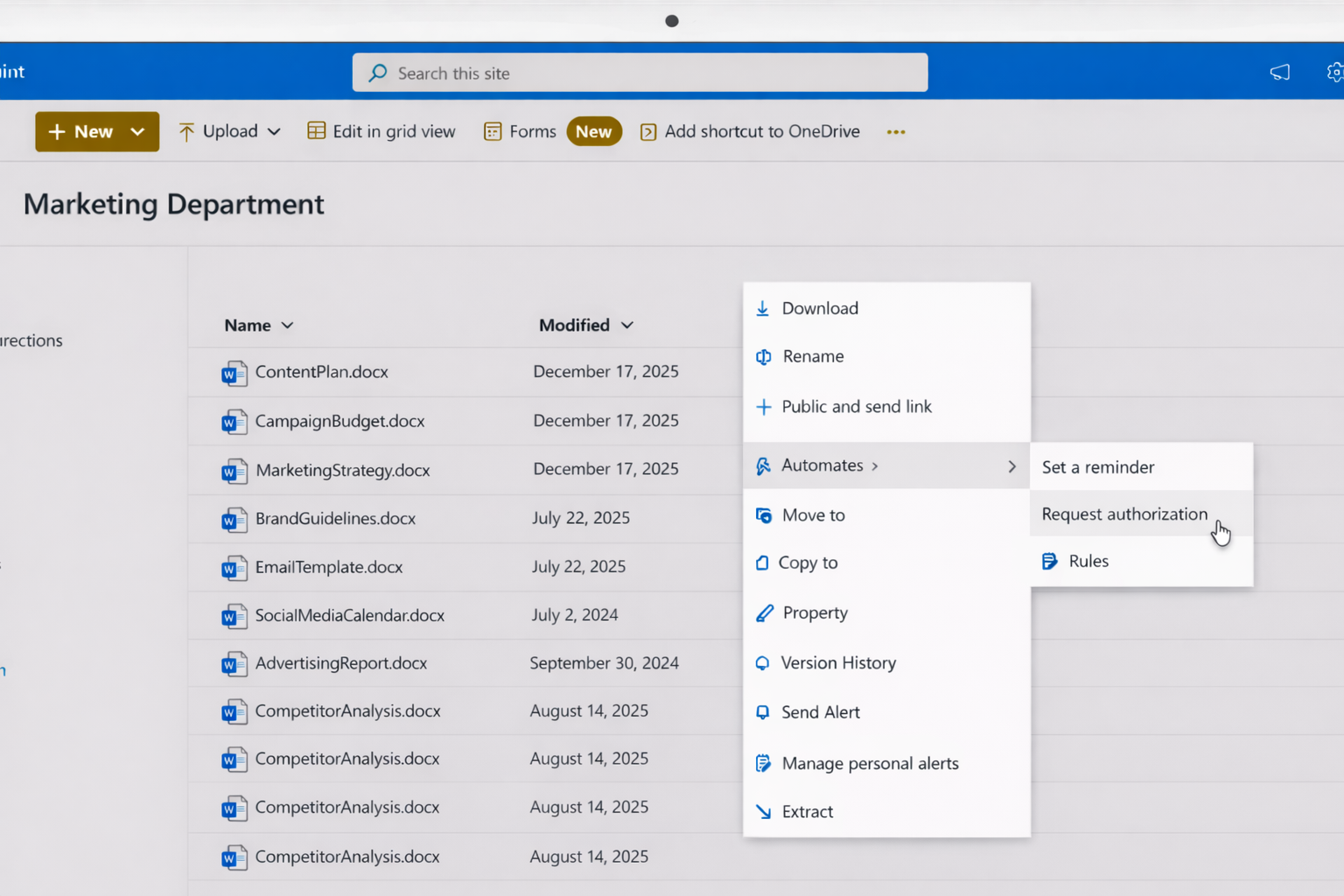Screen dimensions: 1344x896
Task: Select Set a reminder option
Action: pyautogui.click(x=1097, y=467)
